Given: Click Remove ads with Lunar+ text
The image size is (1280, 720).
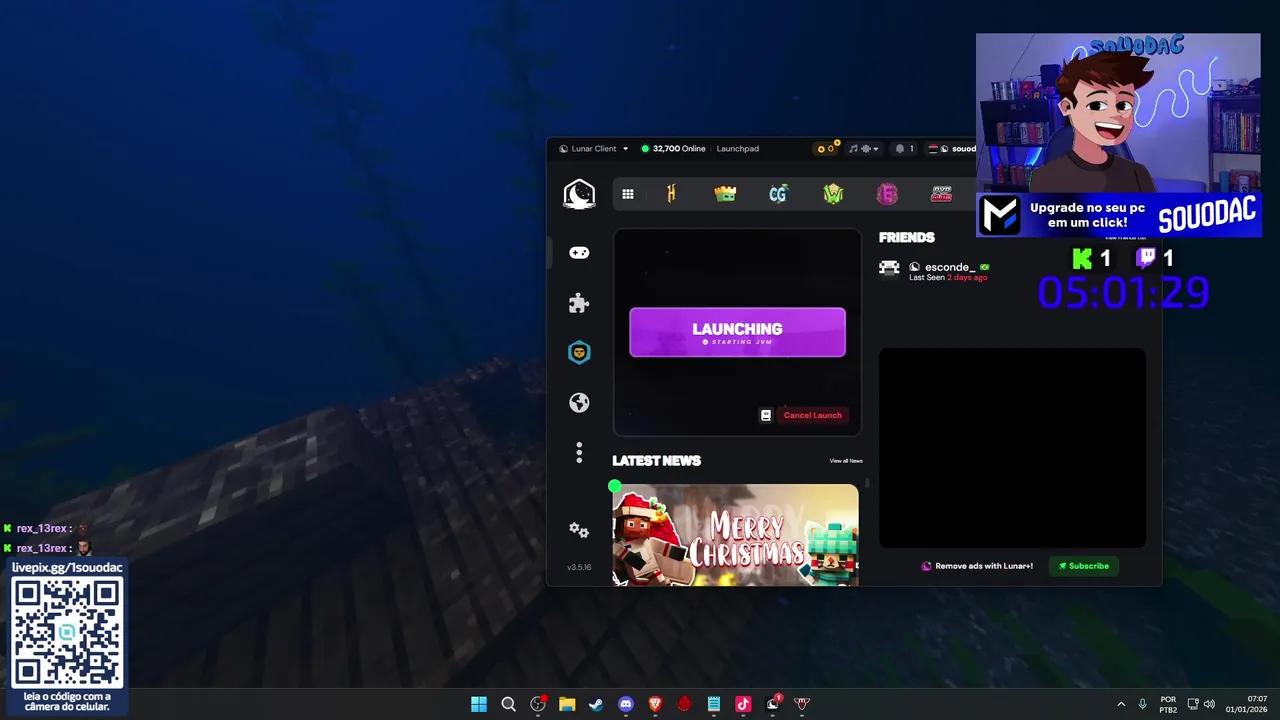Looking at the screenshot, I should click(984, 566).
